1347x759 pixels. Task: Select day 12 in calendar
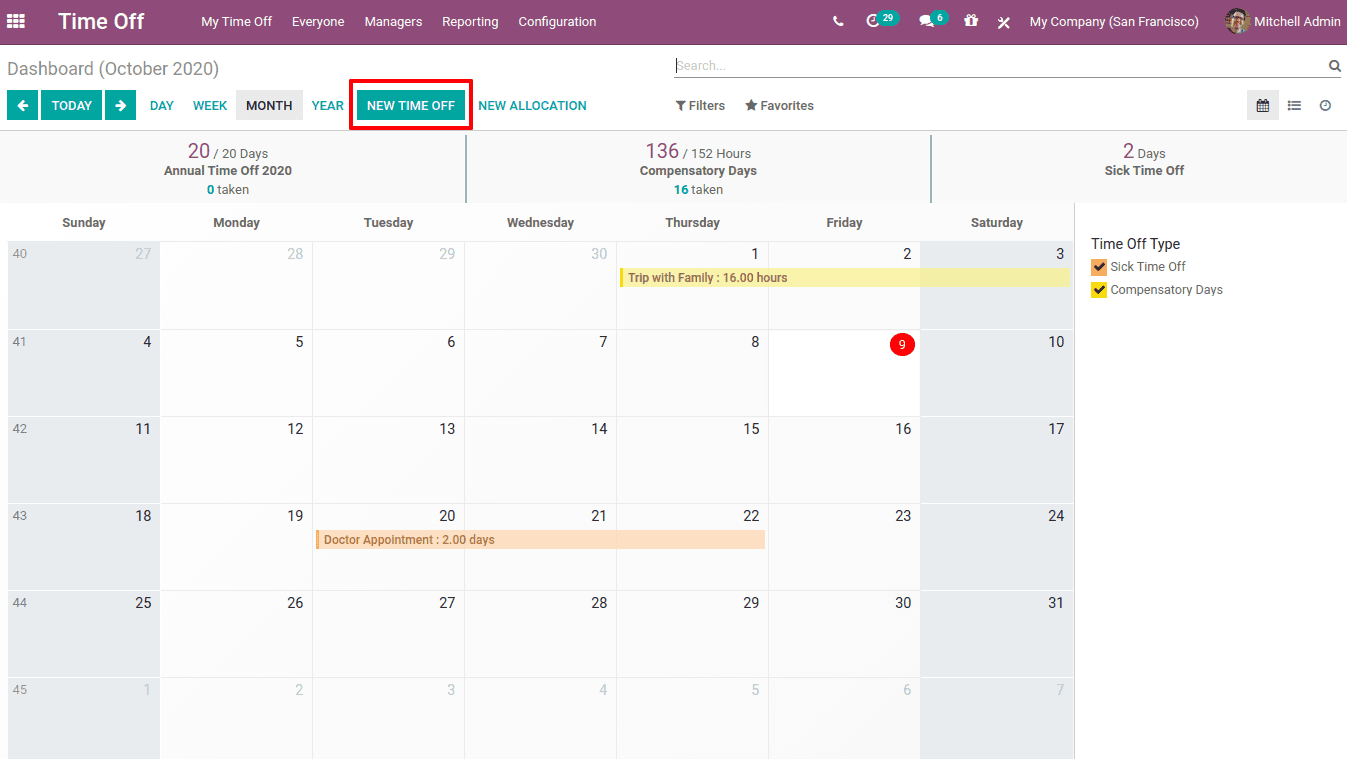point(295,429)
